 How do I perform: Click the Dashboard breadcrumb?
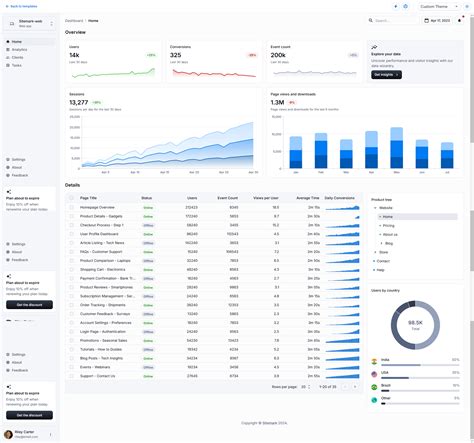(74, 21)
